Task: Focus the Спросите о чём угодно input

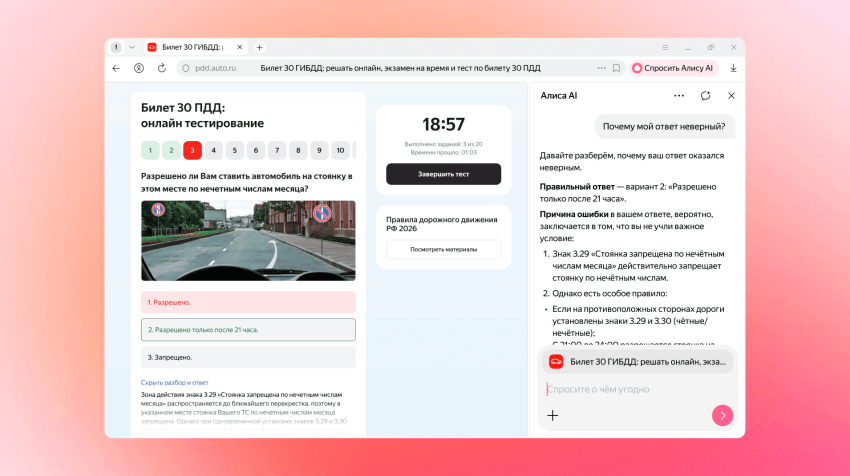Action: coord(637,389)
